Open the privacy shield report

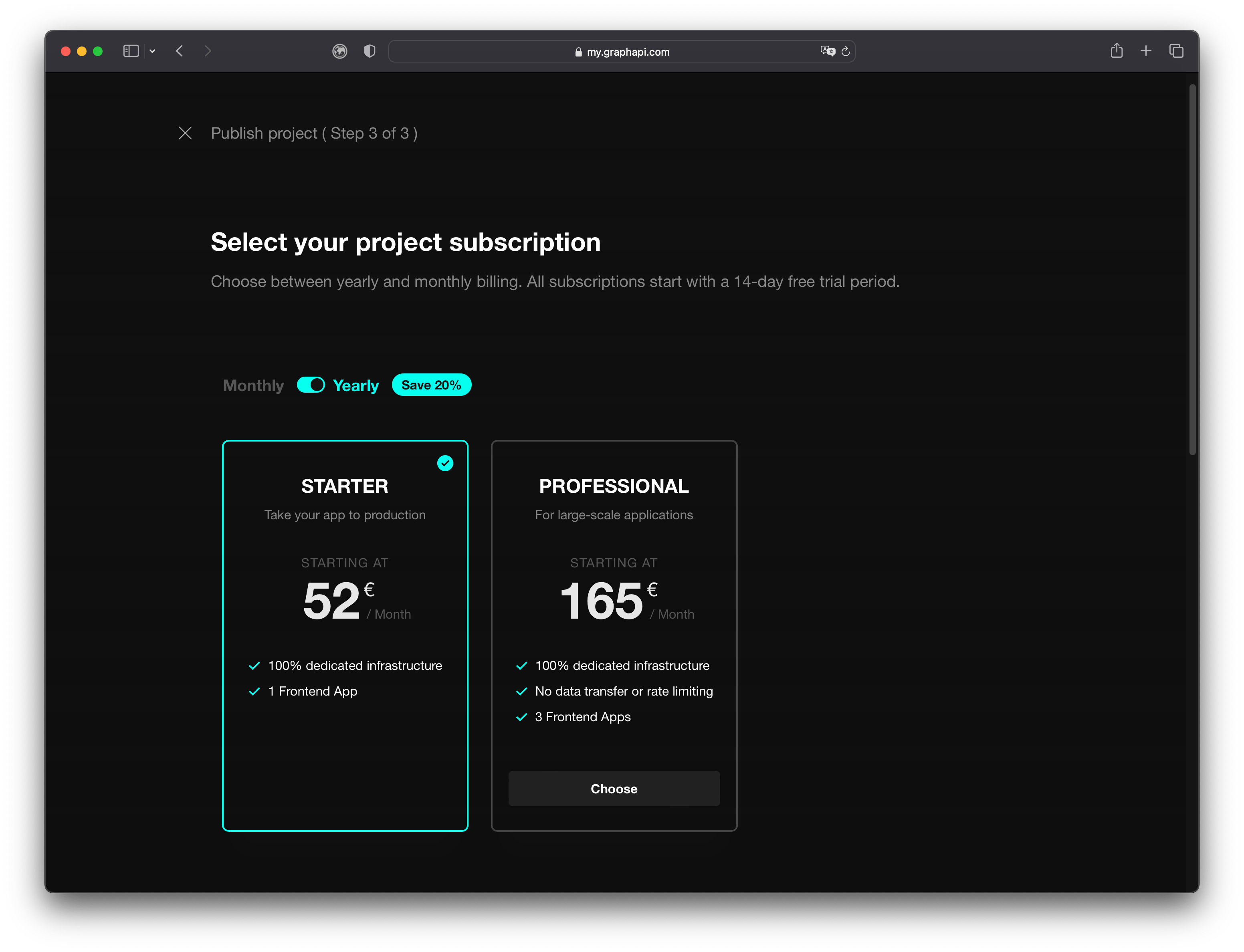coord(370,52)
